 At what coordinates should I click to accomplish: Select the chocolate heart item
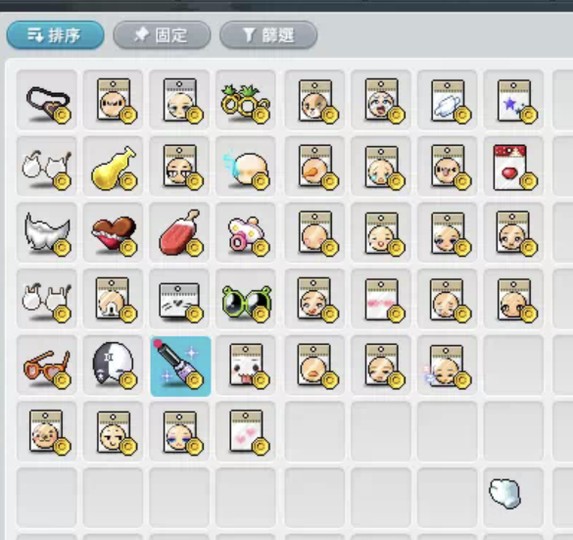[x=113, y=232]
